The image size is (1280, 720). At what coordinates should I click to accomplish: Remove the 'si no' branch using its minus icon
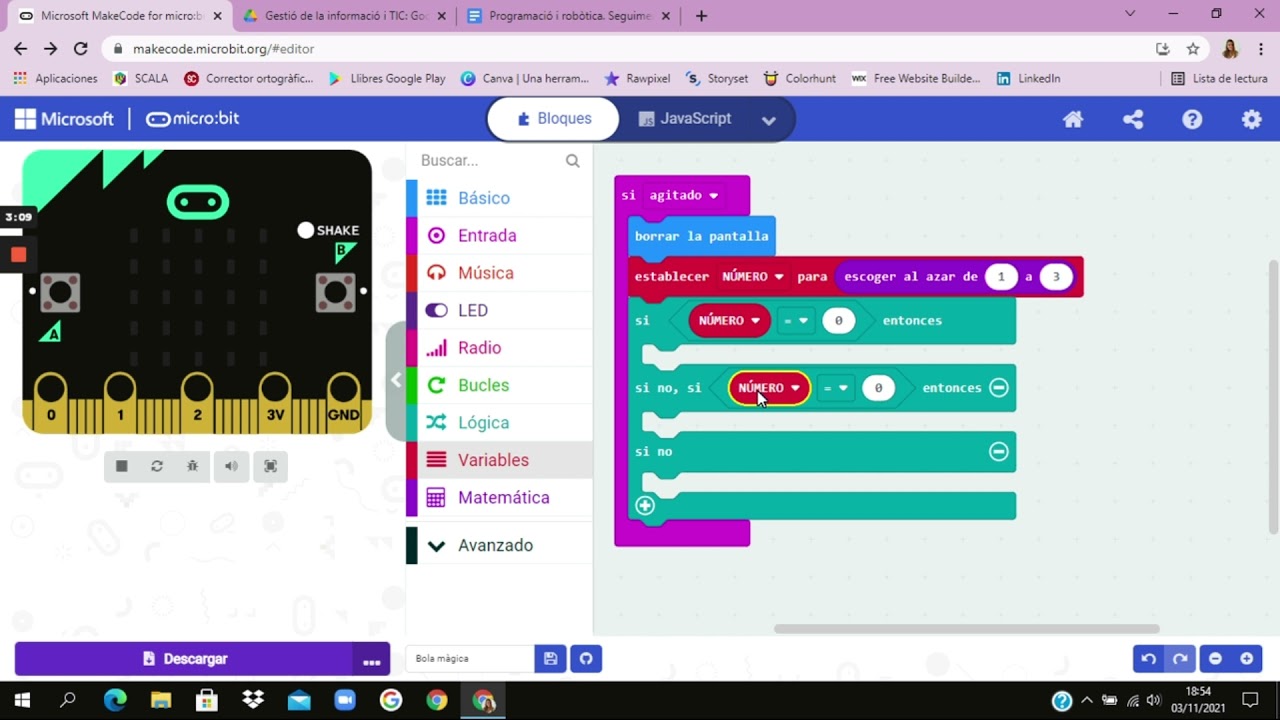tap(998, 452)
